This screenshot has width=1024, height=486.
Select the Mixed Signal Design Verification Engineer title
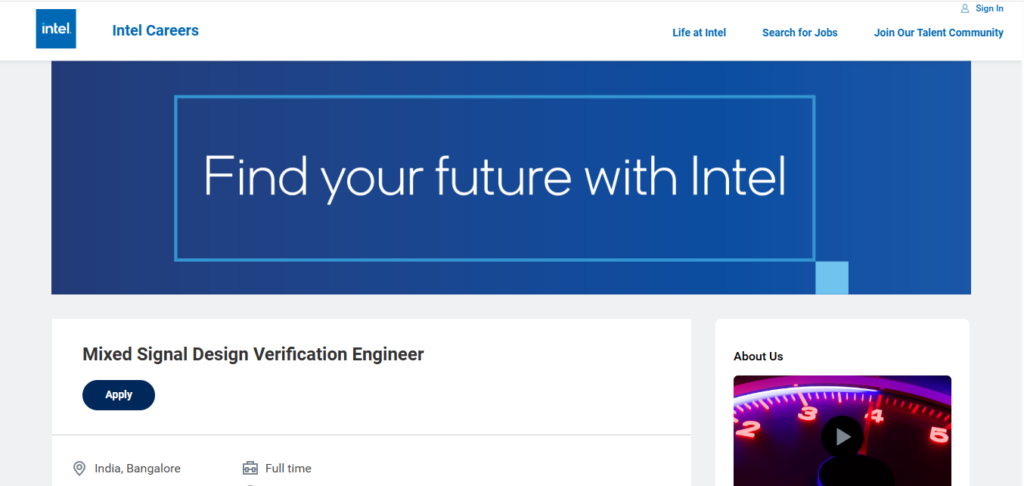point(253,354)
